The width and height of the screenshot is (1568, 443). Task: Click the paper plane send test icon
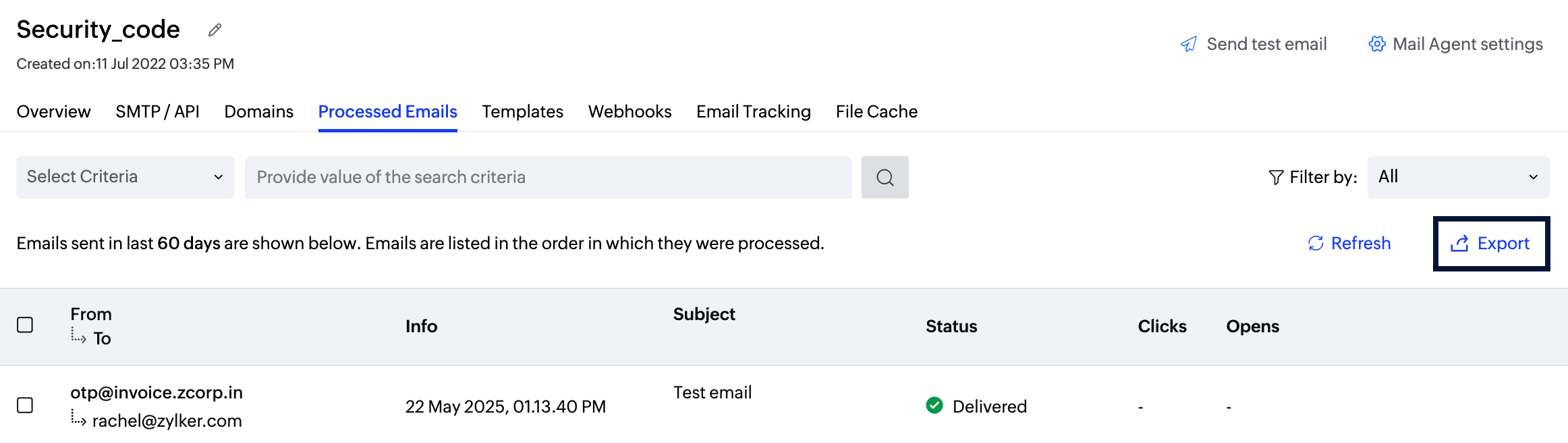coord(1188,45)
